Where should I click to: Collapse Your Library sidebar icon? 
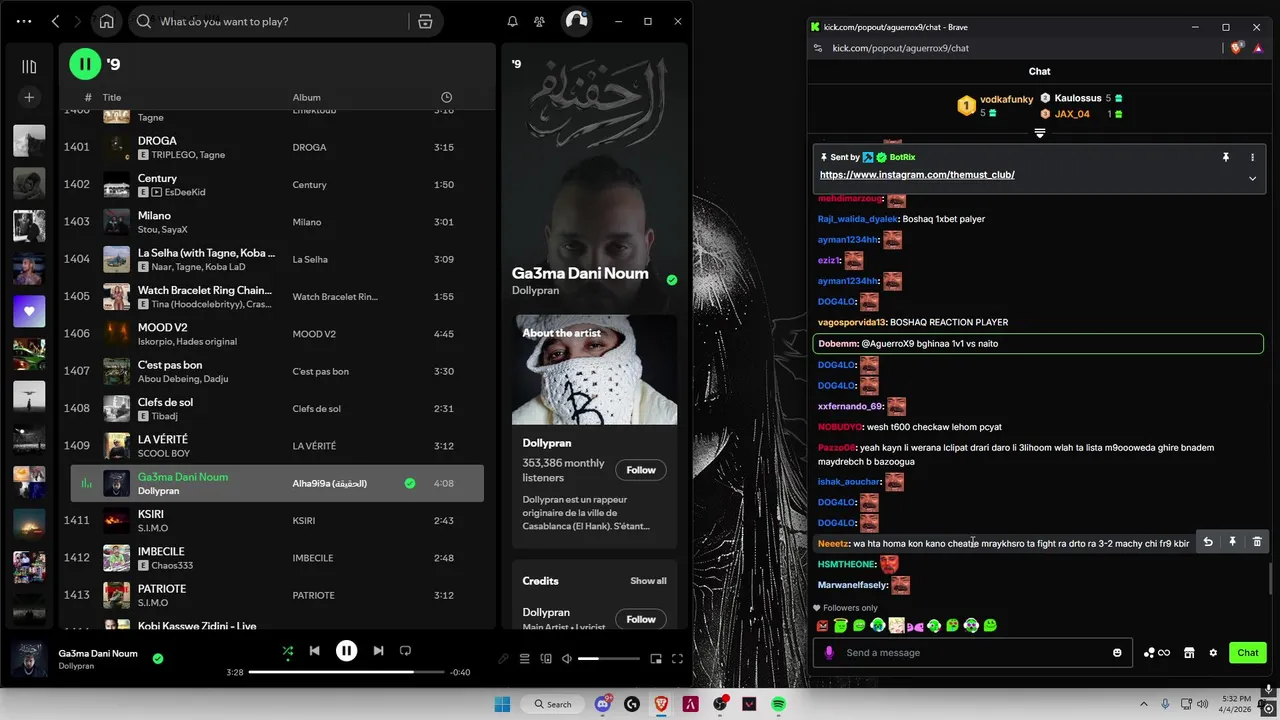tap(29, 66)
